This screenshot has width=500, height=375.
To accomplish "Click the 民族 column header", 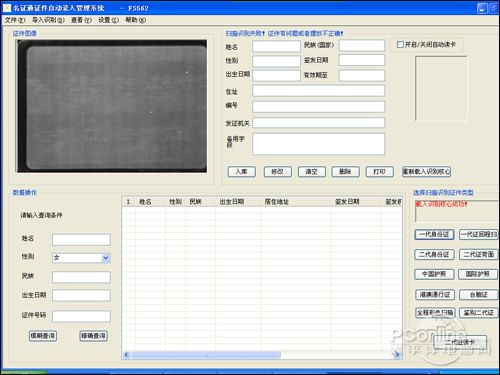I will coord(200,202).
